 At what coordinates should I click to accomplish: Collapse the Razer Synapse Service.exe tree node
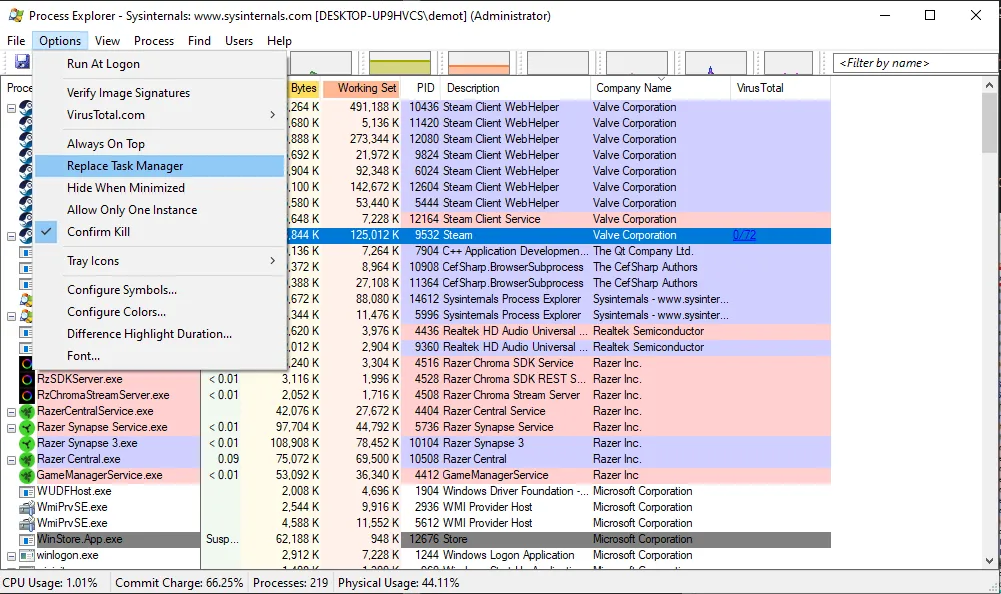point(11,428)
